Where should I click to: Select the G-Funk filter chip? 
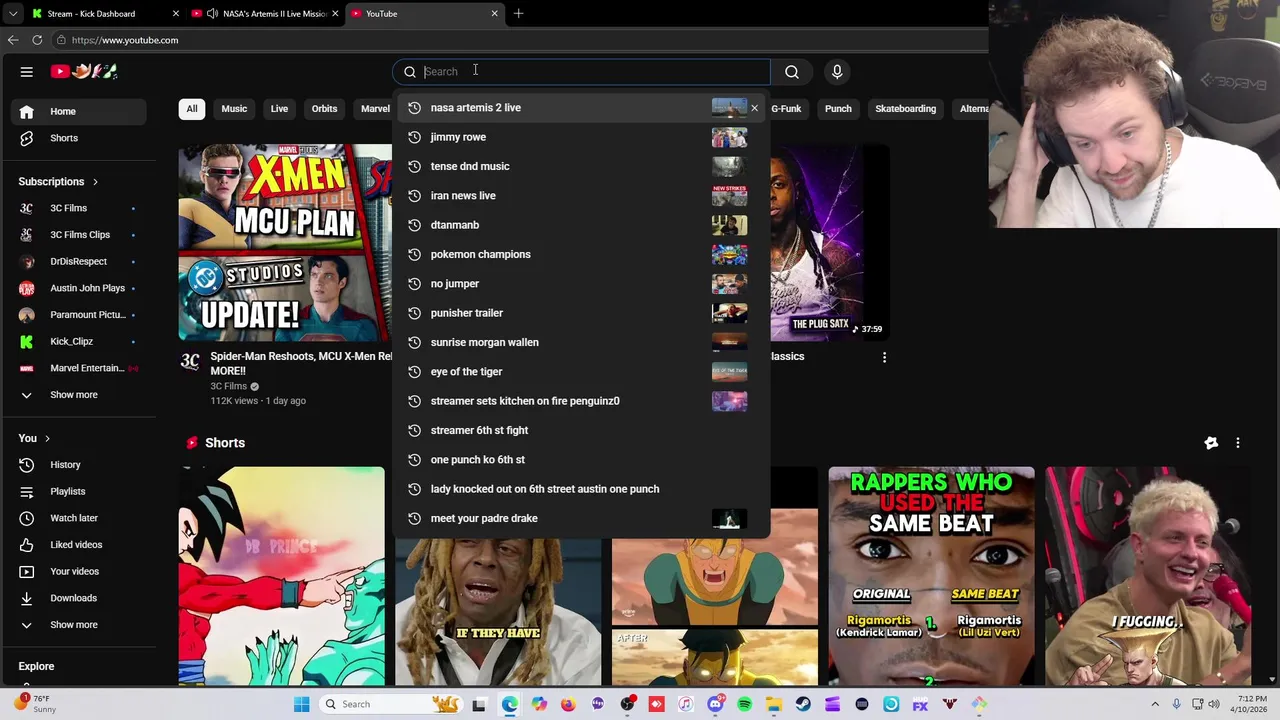(786, 109)
